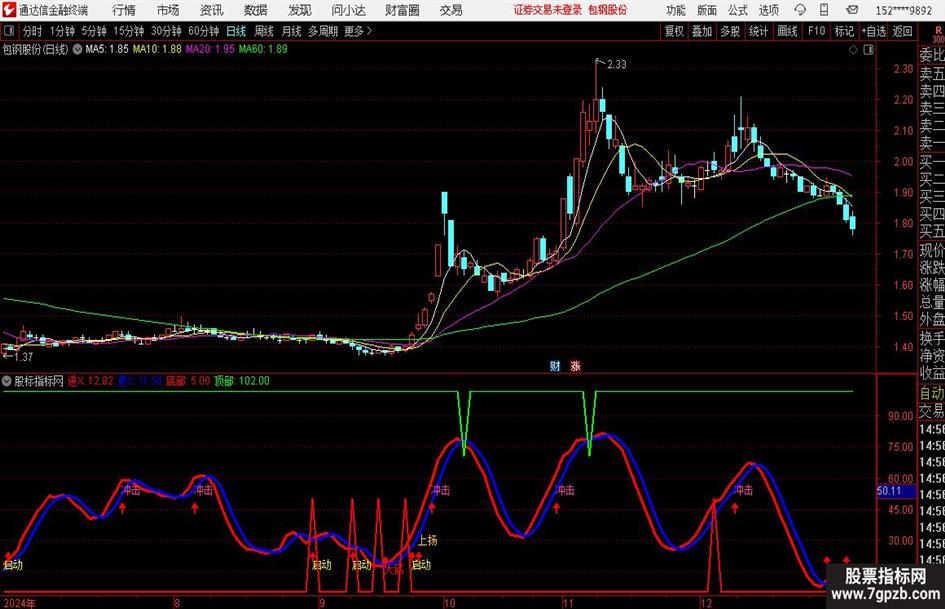Open the 选项 menu
The width and height of the screenshot is (945, 609).
(x=768, y=10)
